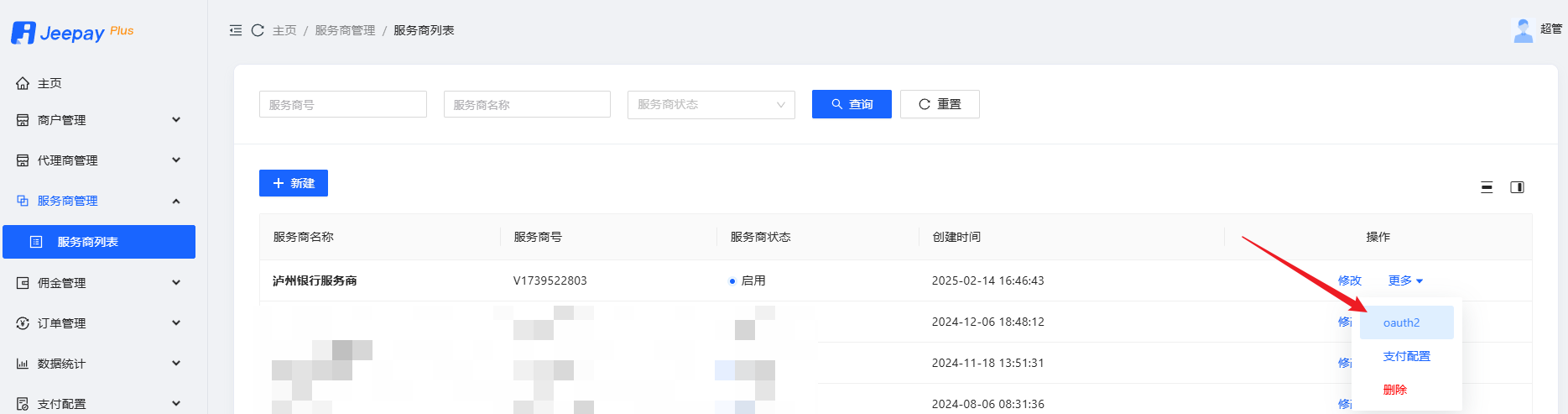Go to 主页 in the sidebar
The image size is (1568, 414).
pyautogui.click(x=49, y=83)
